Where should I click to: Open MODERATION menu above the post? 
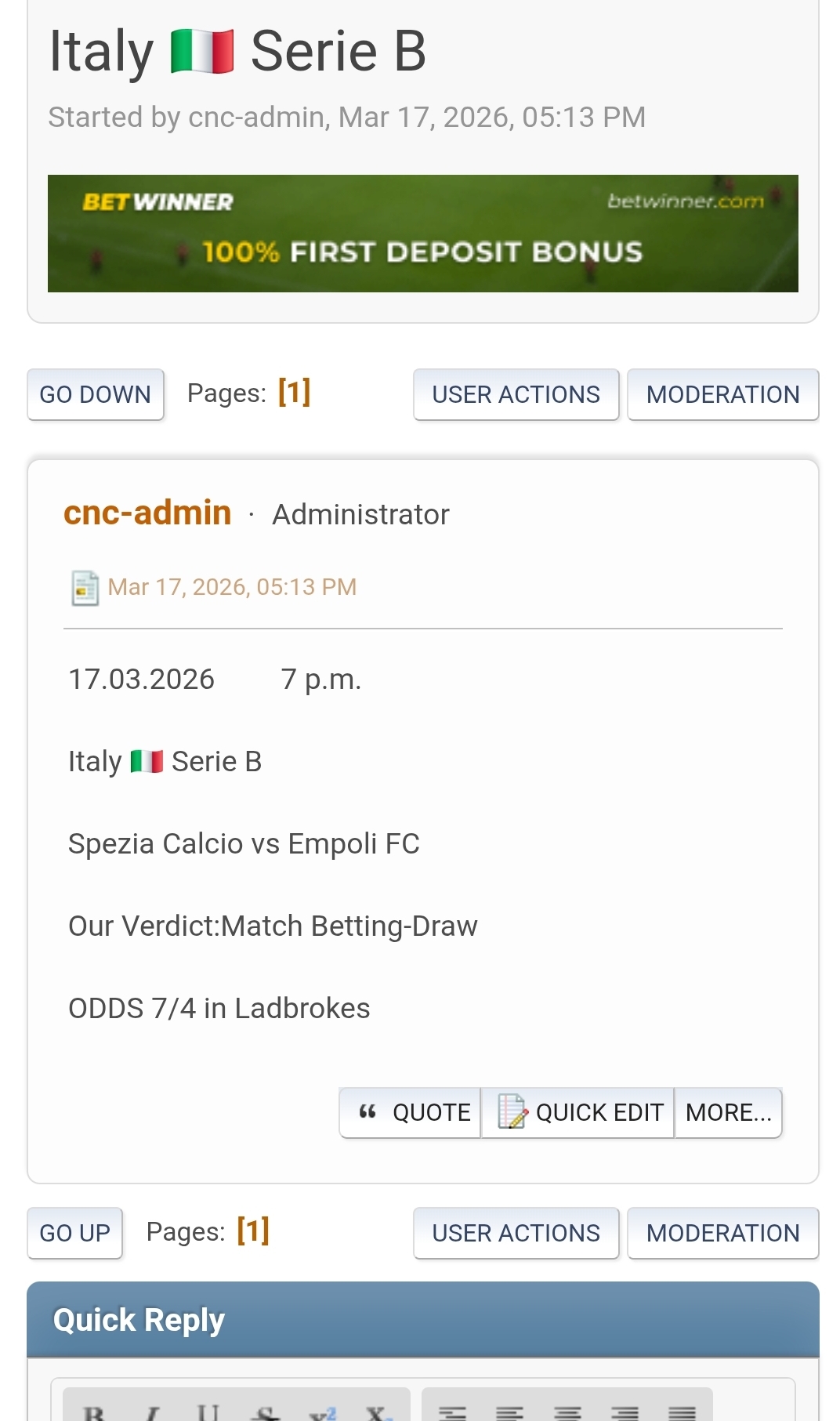click(722, 394)
